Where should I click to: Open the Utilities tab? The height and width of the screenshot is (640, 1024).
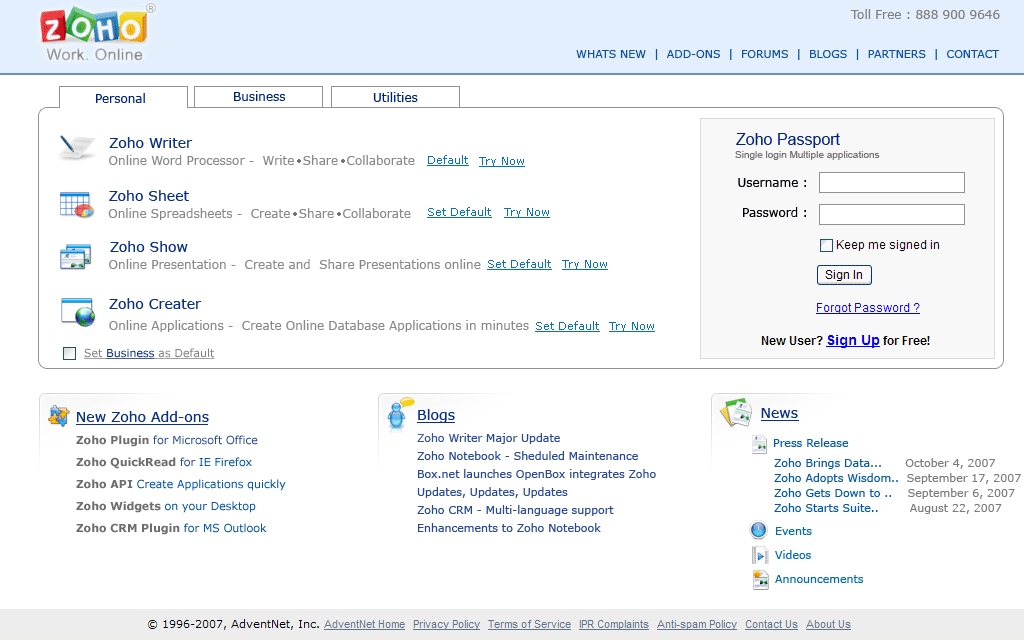[395, 97]
